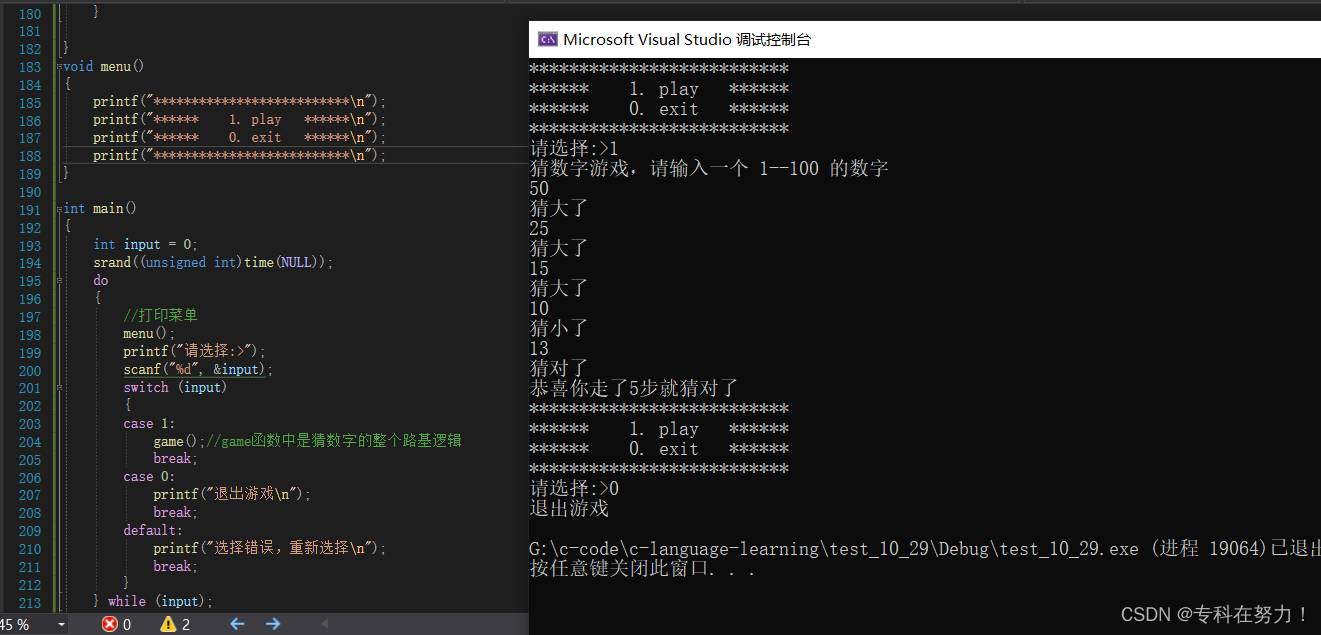Click the 'case 0:' label
This screenshot has height=635, width=1321.
[x=149, y=477]
